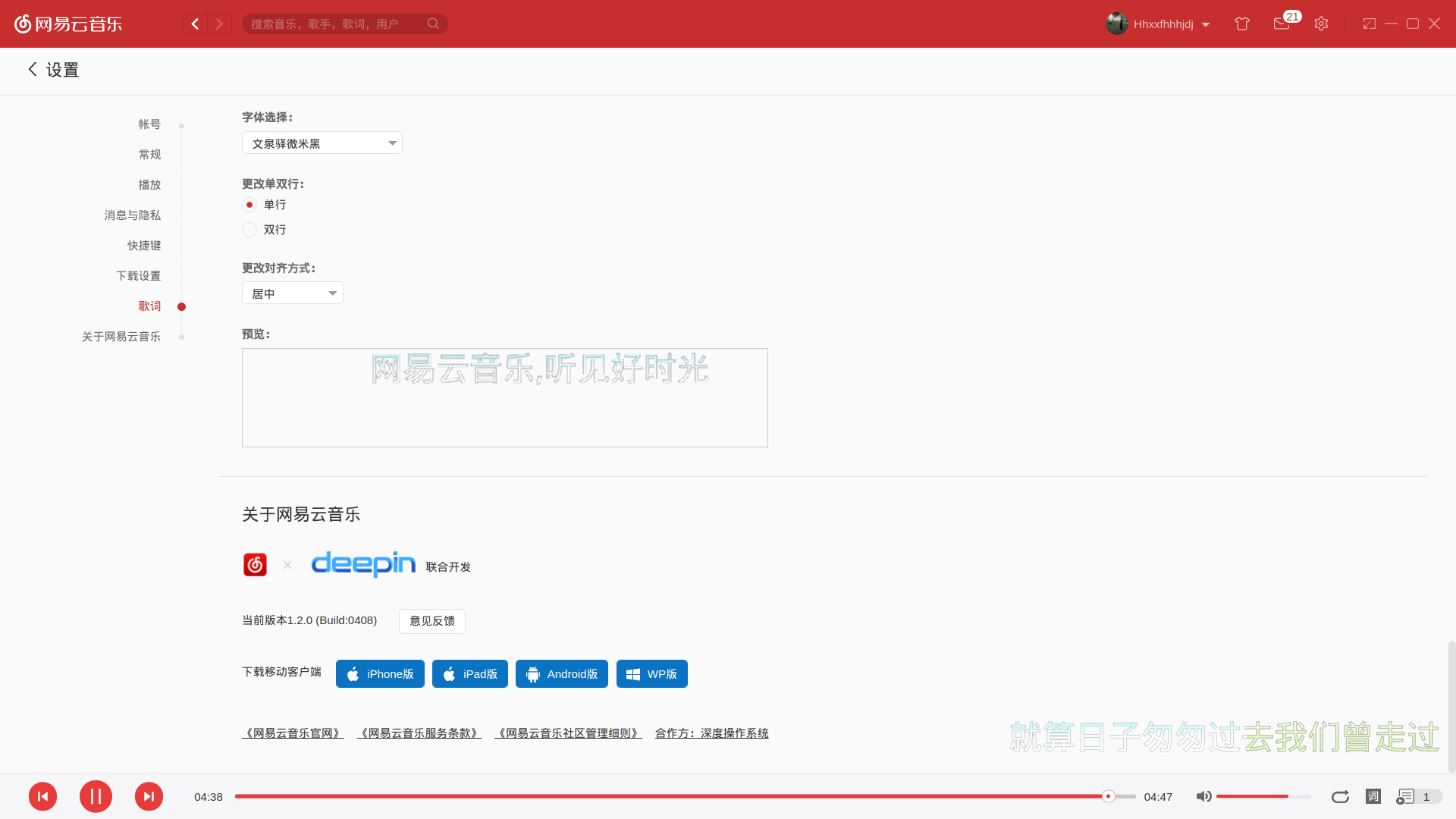Mute the volume speaker icon
1456x819 pixels.
coord(1203,796)
